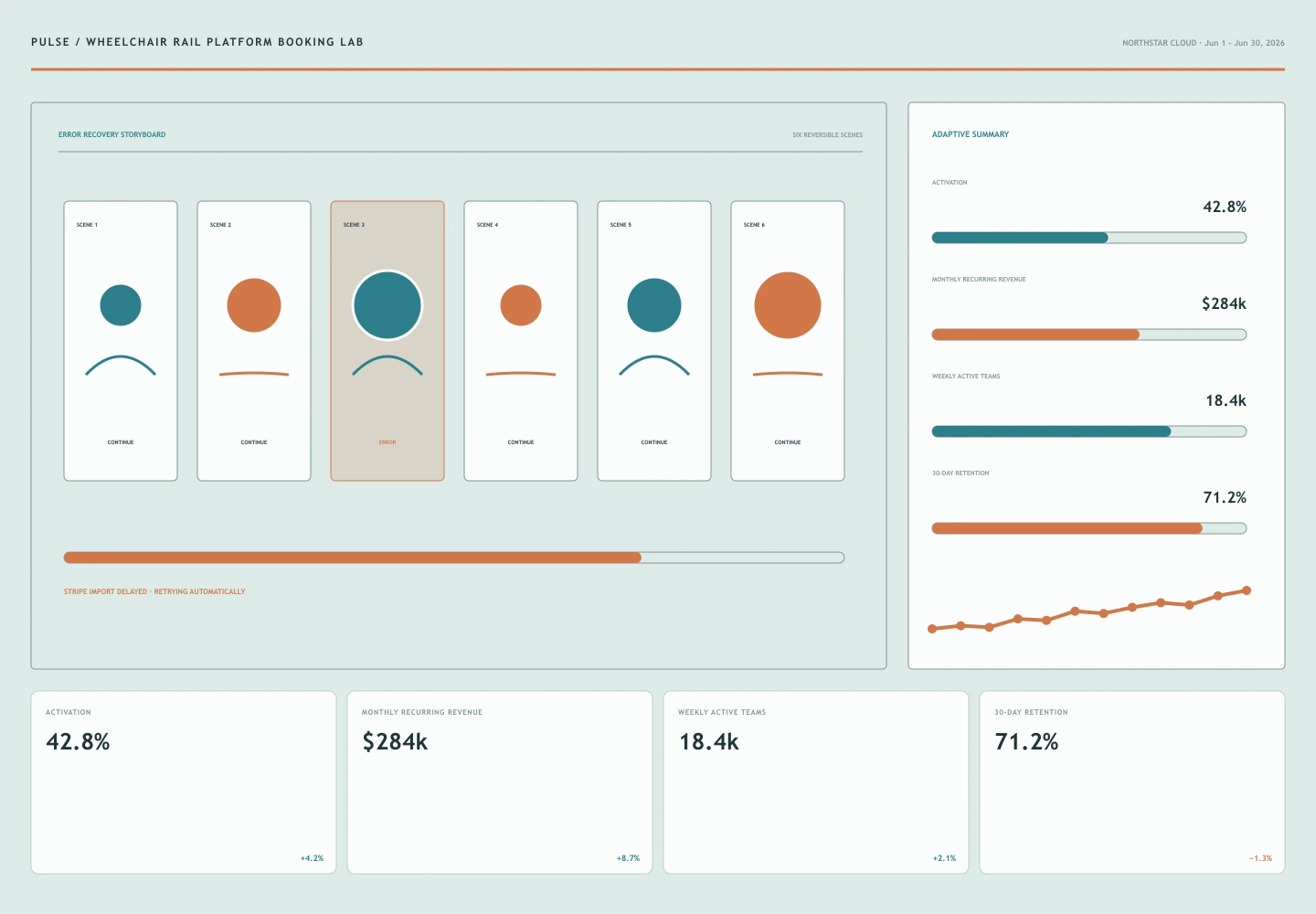Image resolution: width=1316 pixels, height=914 pixels.
Task: Click Continue in the Scene 2 card
Action: [254, 442]
